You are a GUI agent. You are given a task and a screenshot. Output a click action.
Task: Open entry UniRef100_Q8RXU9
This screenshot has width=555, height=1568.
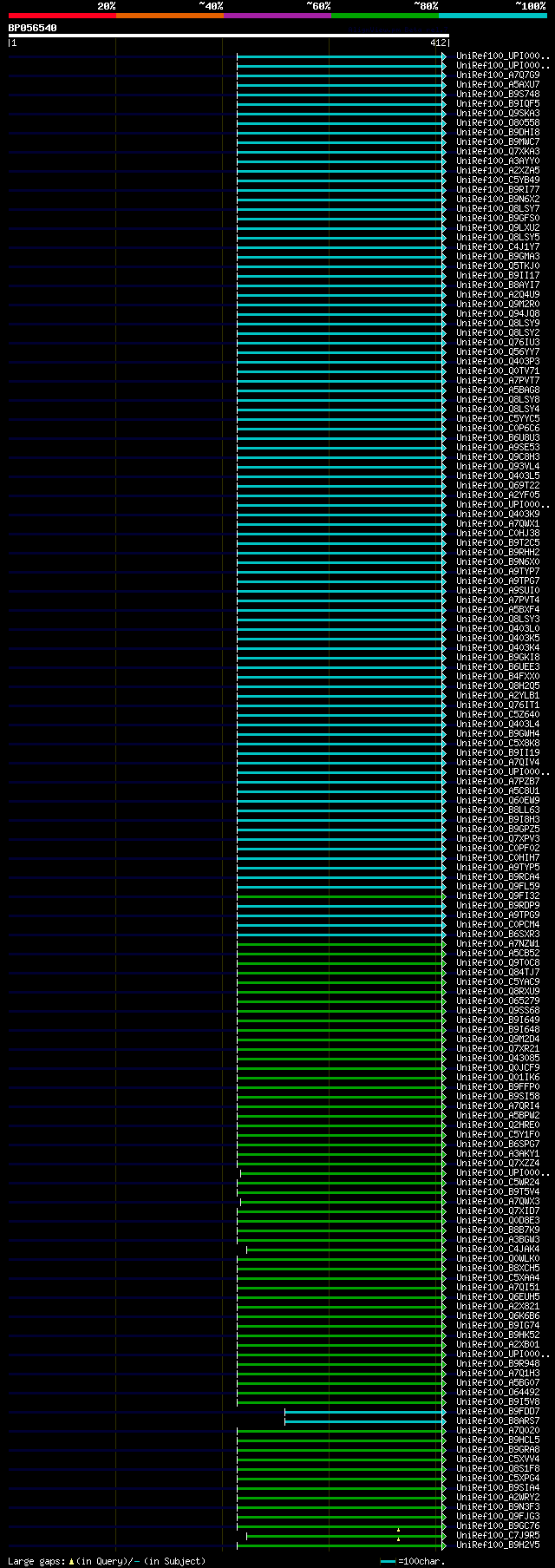[x=498, y=992]
